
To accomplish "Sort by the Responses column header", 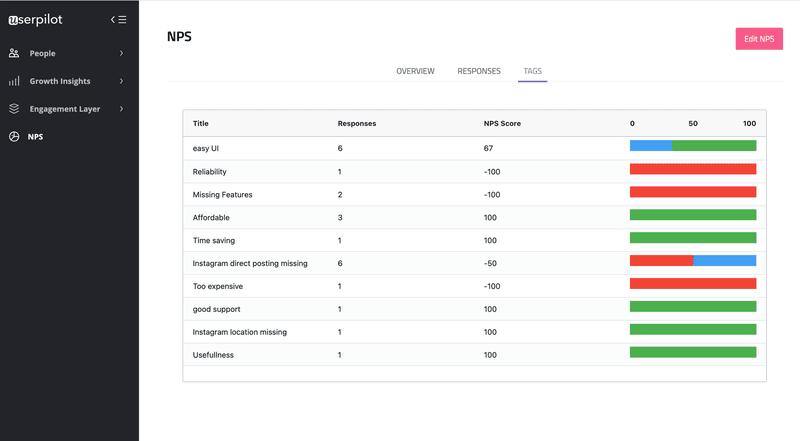I will (x=357, y=124).
